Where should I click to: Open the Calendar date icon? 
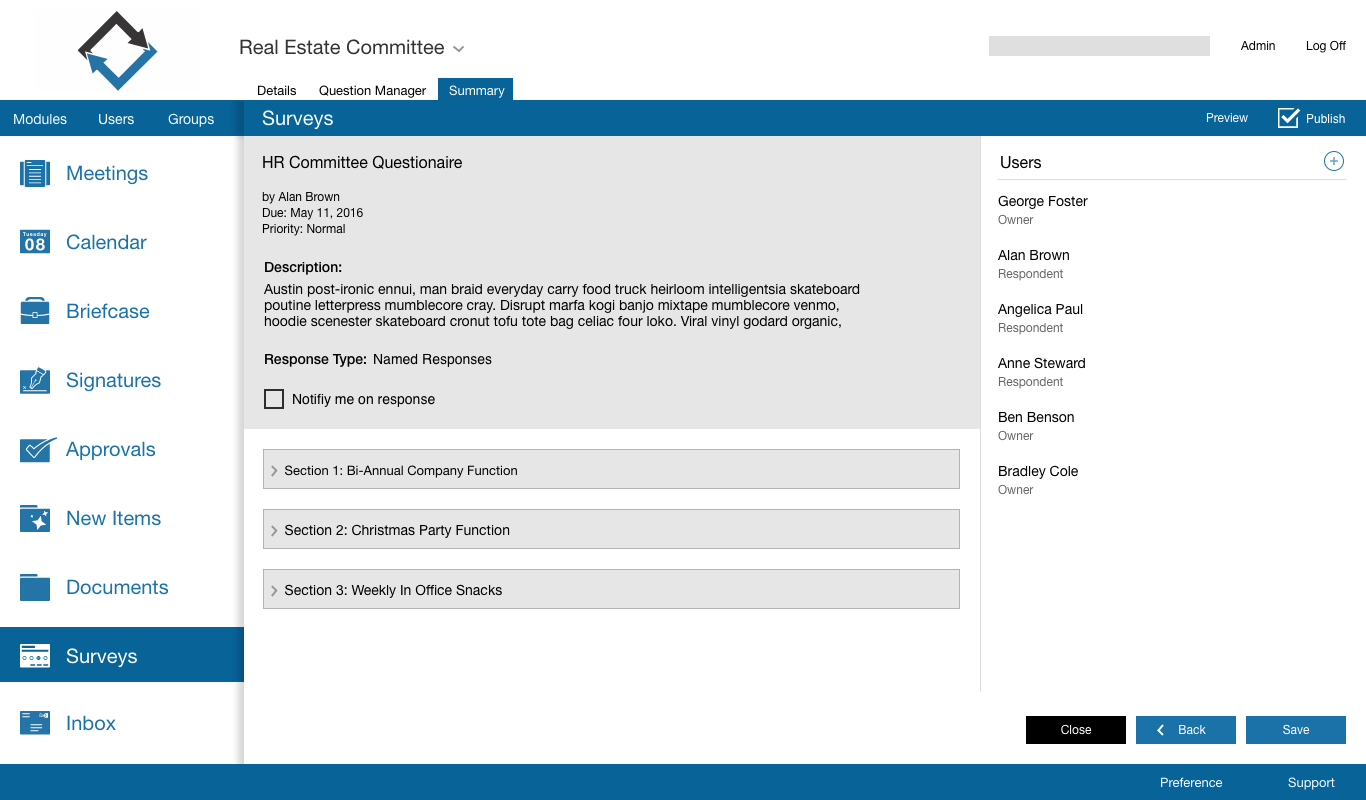(35, 242)
